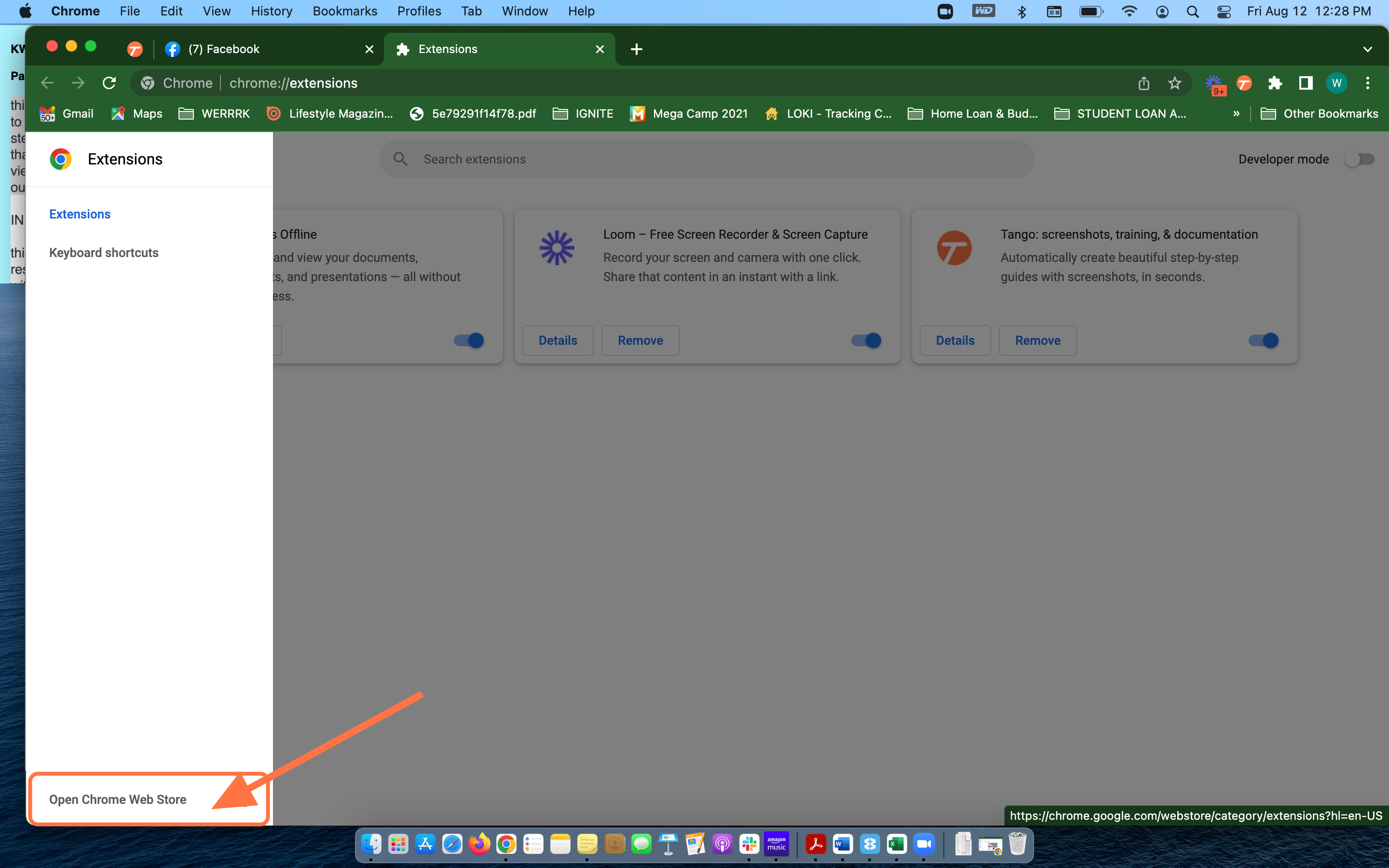Disable the Loom extension toggle
Viewport: 1389px width, 868px height.
(866, 340)
